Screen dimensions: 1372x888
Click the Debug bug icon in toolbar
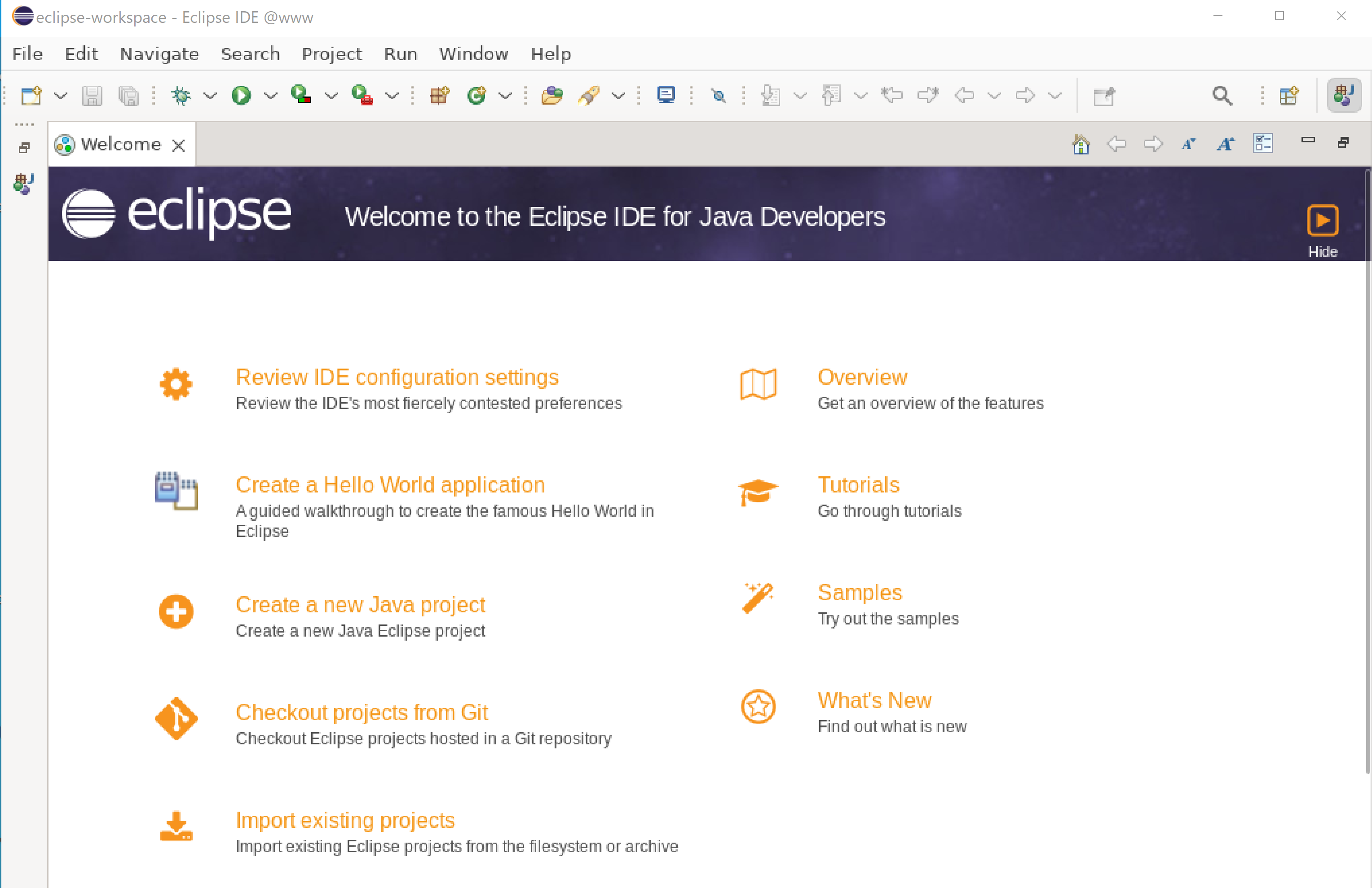pos(181,95)
